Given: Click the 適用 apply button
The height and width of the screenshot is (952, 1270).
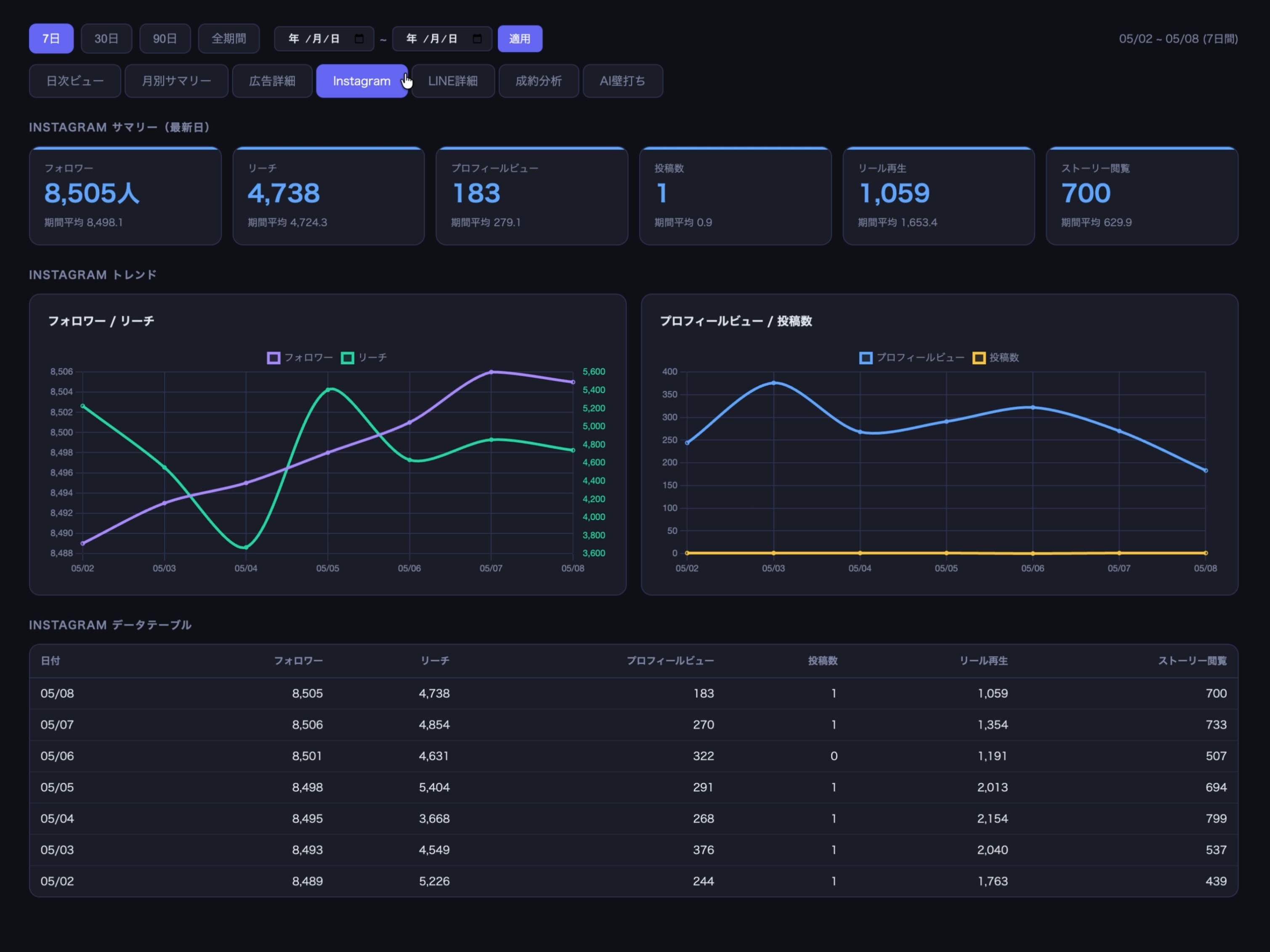Looking at the screenshot, I should tap(520, 38).
